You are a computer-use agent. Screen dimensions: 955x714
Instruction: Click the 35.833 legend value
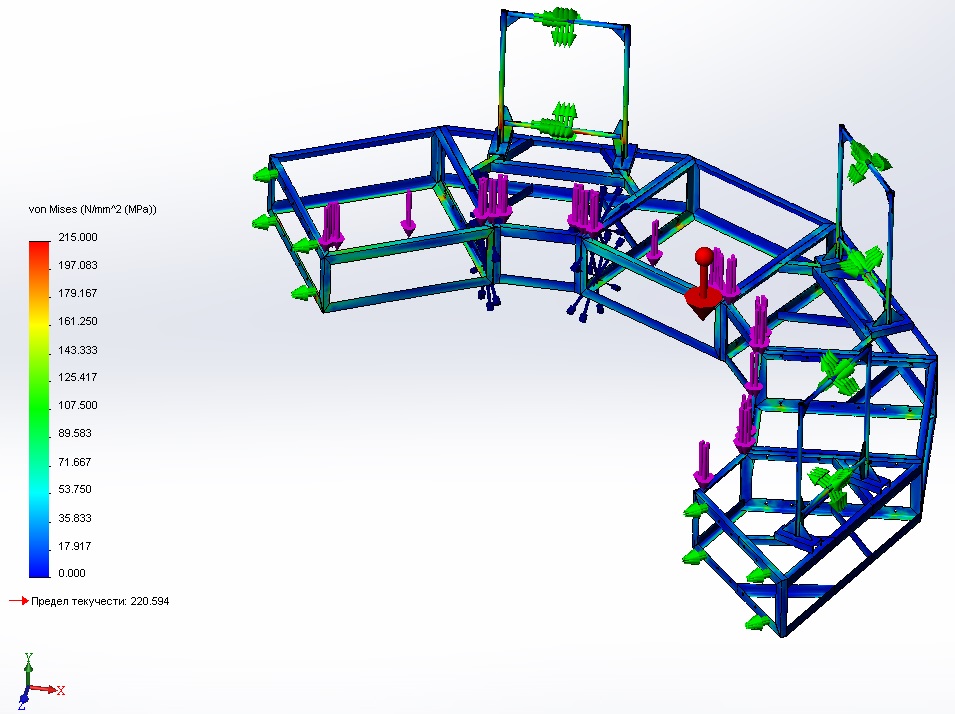click(x=74, y=518)
